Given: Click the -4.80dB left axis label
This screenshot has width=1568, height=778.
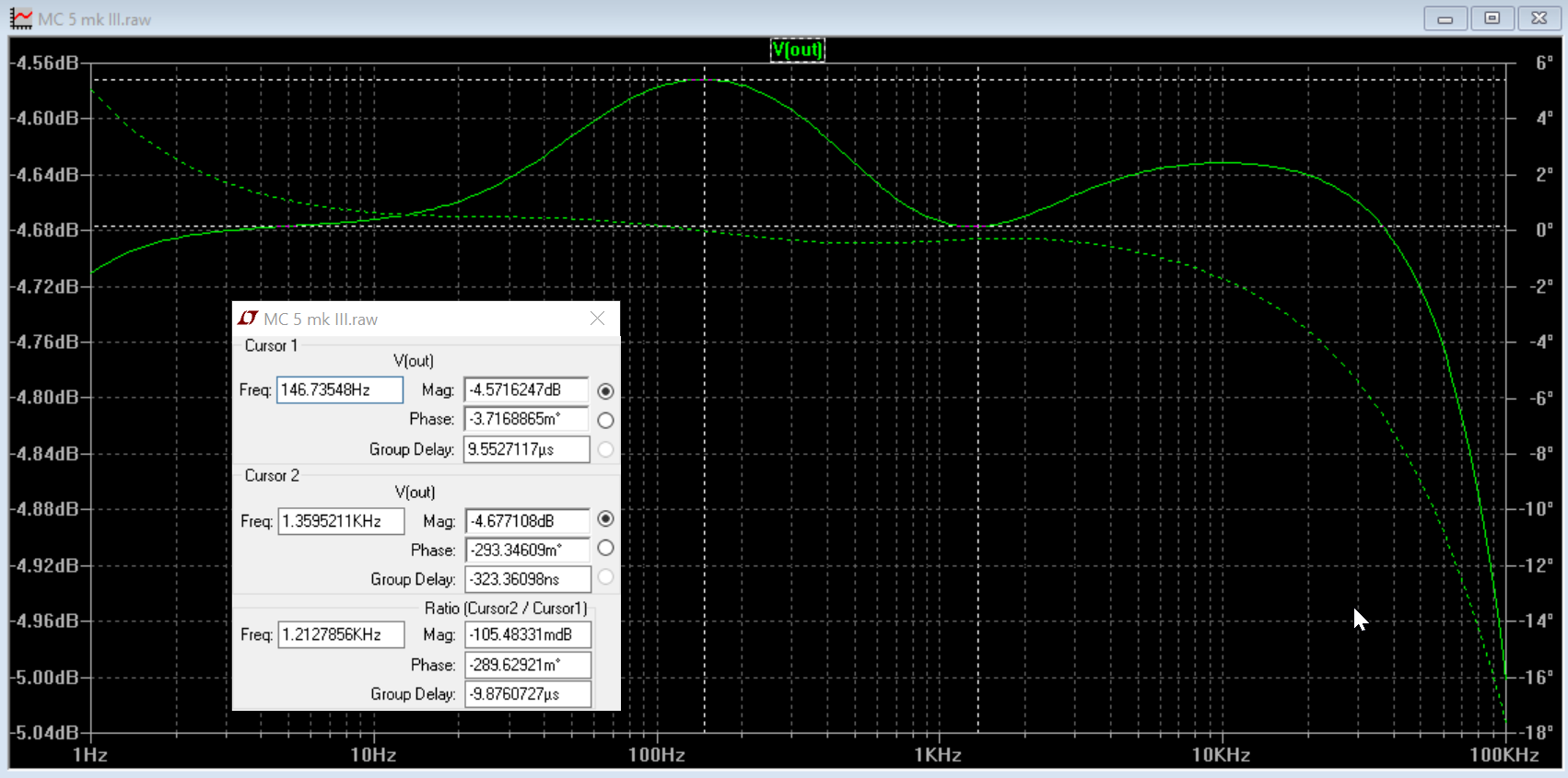Looking at the screenshot, I should pos(45,398).
